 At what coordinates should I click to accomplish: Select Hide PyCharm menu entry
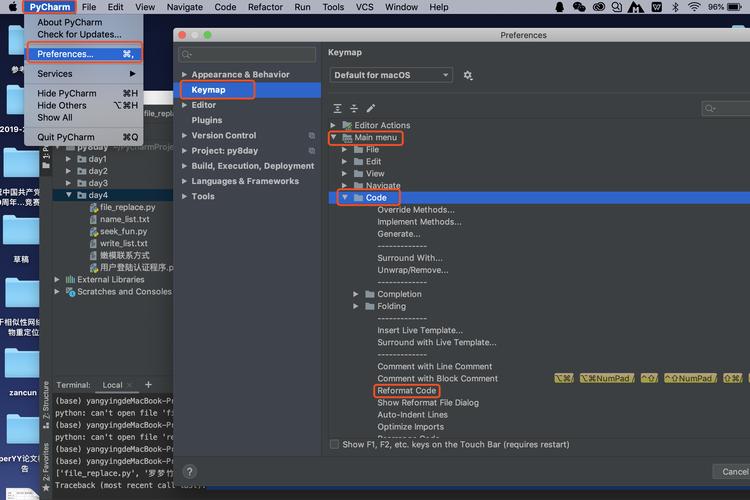tap(84, 93)
